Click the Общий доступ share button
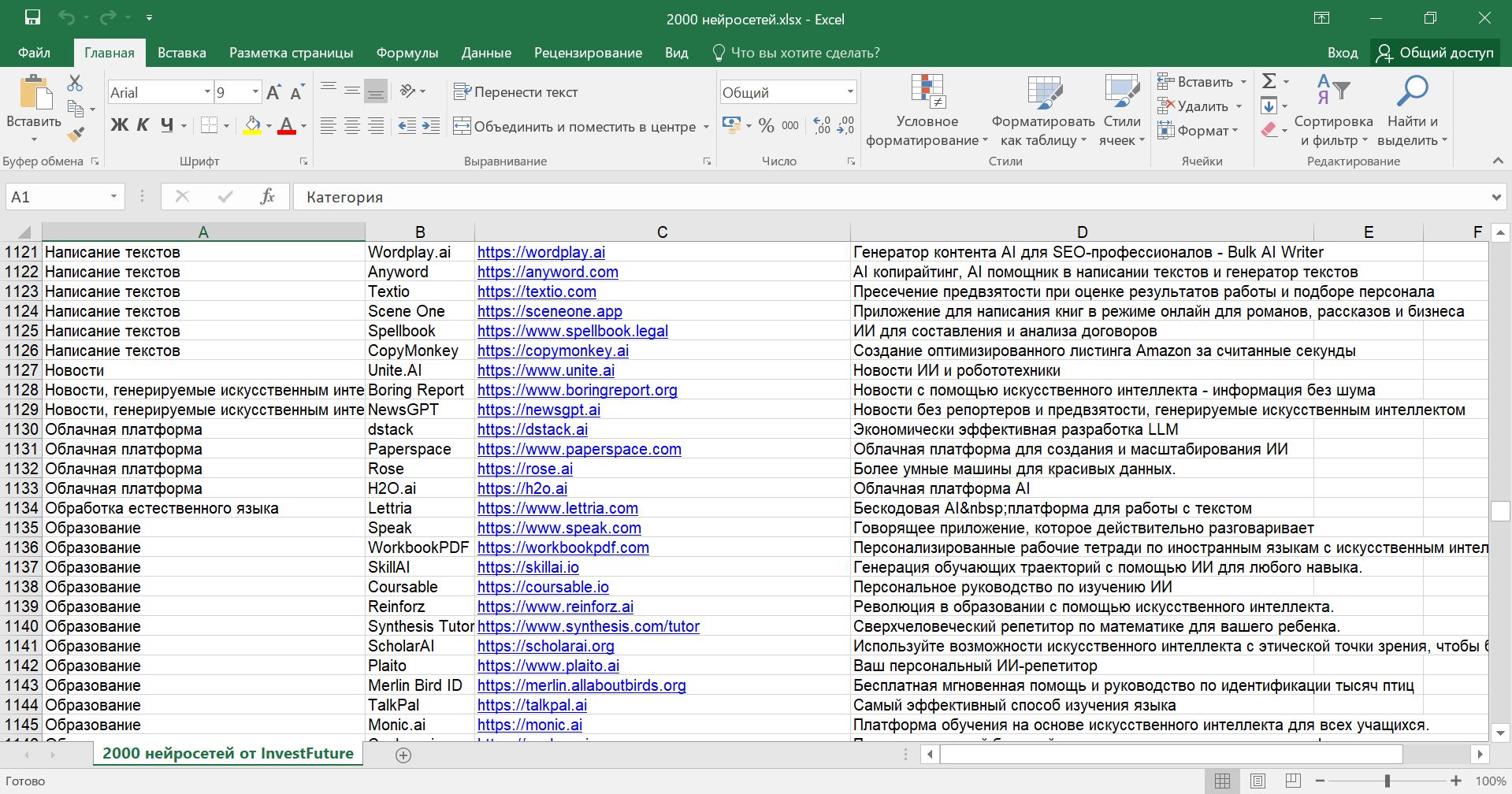1512x794 pixels. pyautogui.click(x=1436, y=53)
